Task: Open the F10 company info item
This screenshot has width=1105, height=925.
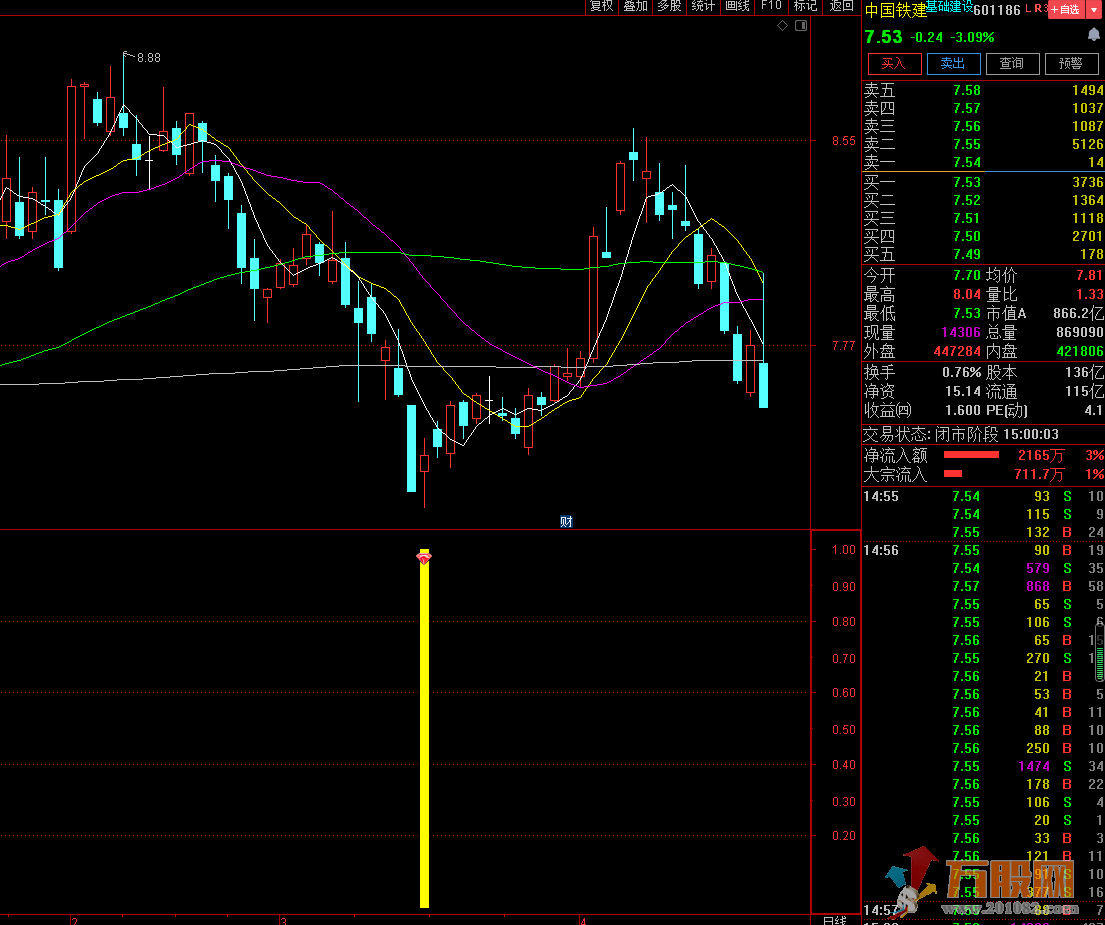Action: (x=771, y=6)
